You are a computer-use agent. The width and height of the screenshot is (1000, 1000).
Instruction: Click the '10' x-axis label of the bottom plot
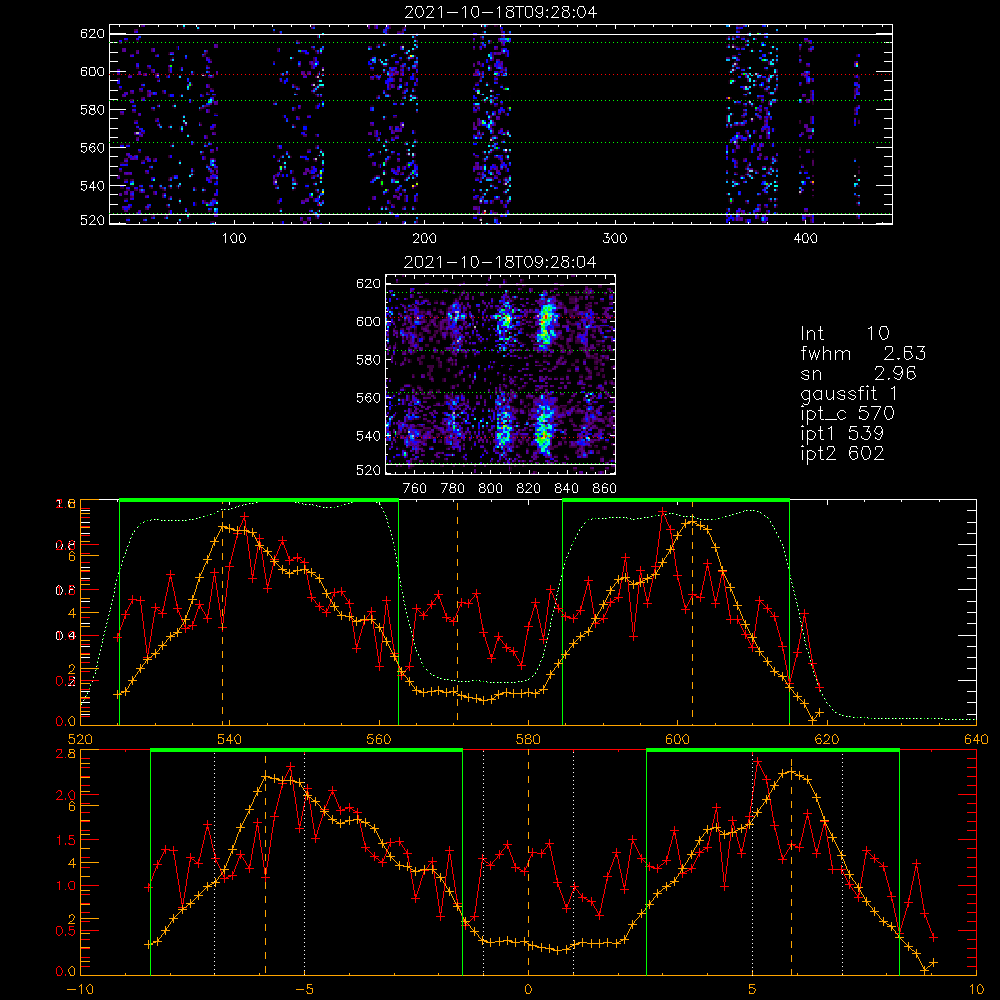(x=976, y=990)
